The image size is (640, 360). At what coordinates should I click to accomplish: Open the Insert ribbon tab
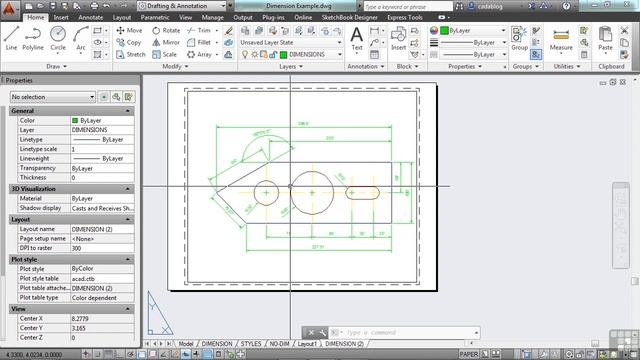pos(61,18)
